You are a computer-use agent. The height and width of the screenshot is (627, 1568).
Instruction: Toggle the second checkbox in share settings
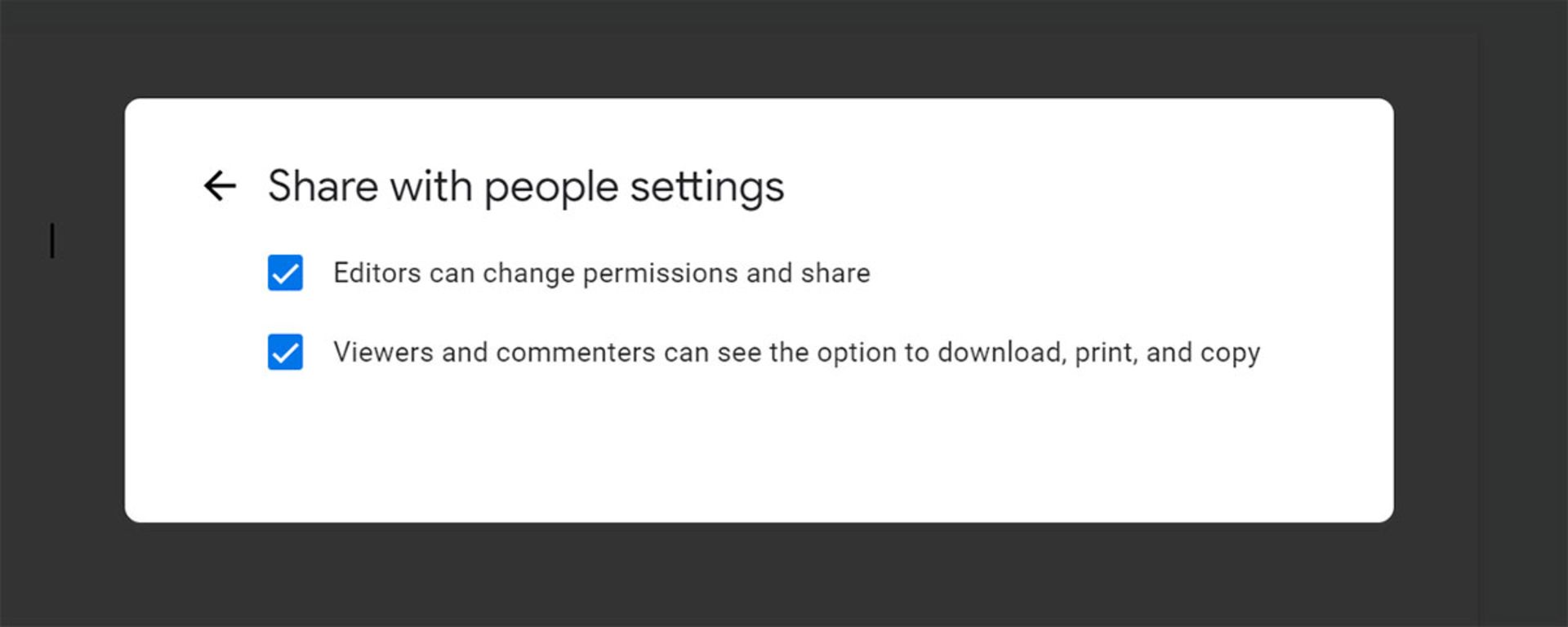tap(285, 352)
